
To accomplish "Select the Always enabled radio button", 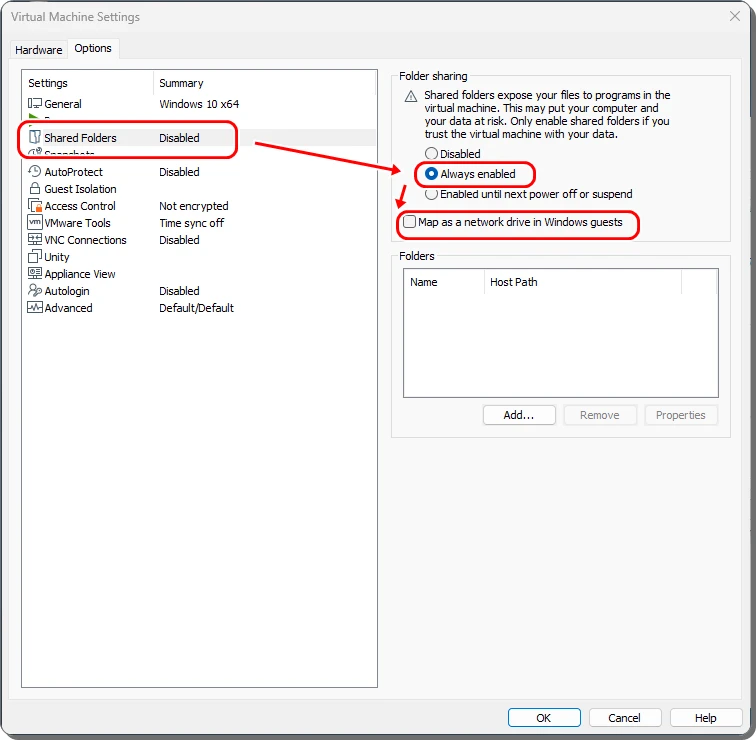I will [431, 174].
